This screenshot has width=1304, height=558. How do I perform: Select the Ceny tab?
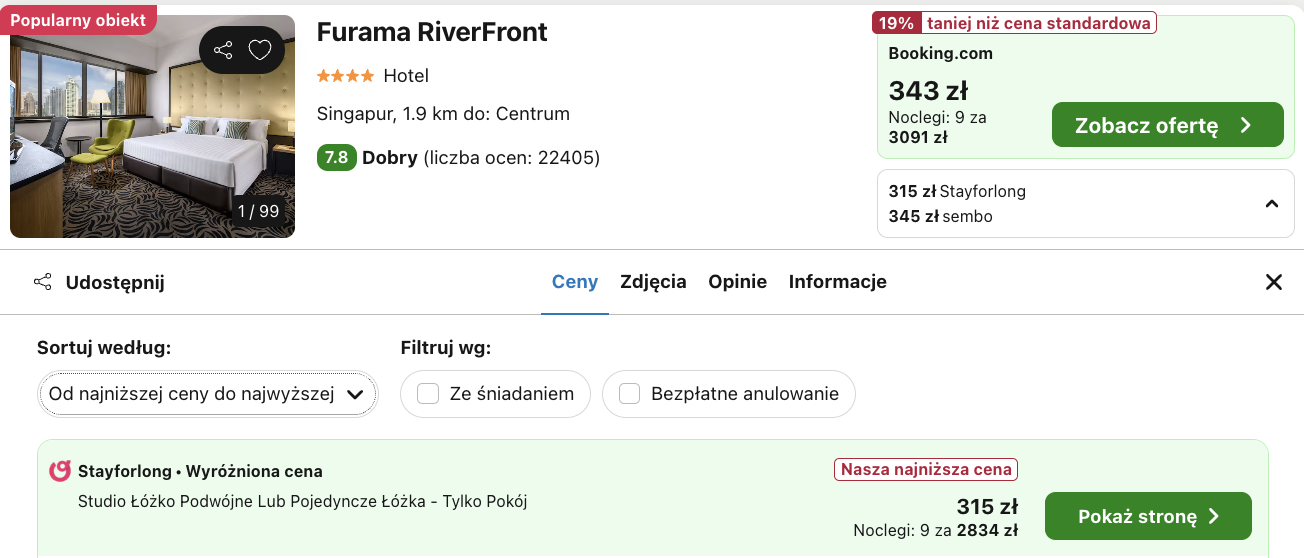pyautogui.click(x=575, y=282)
